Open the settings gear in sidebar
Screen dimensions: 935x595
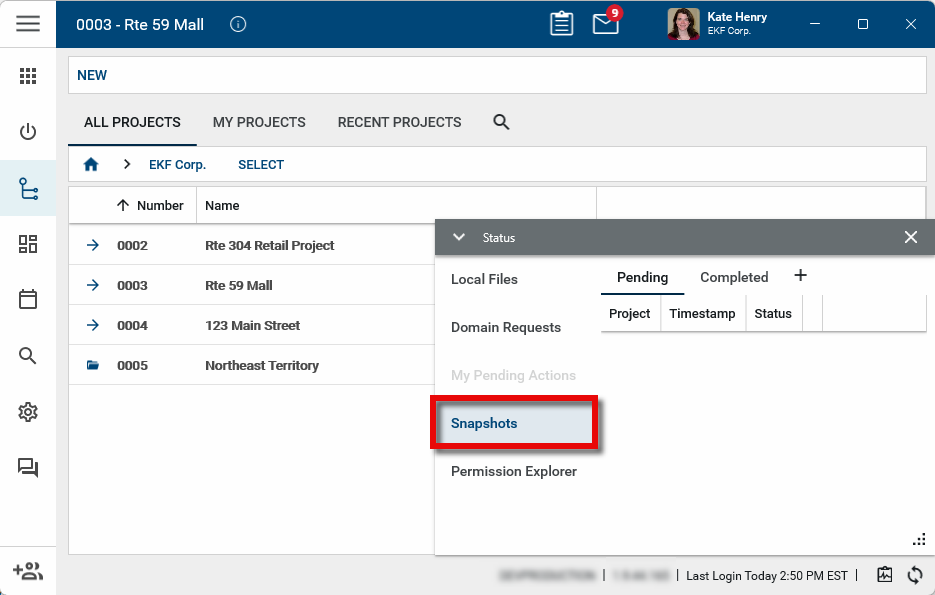click(28, 412)
